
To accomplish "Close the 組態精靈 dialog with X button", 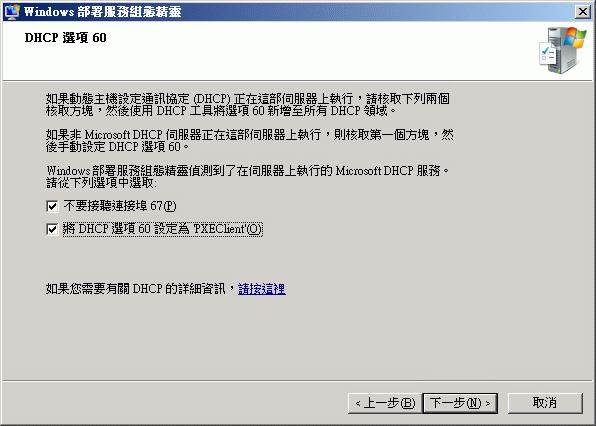I will 583,12.
